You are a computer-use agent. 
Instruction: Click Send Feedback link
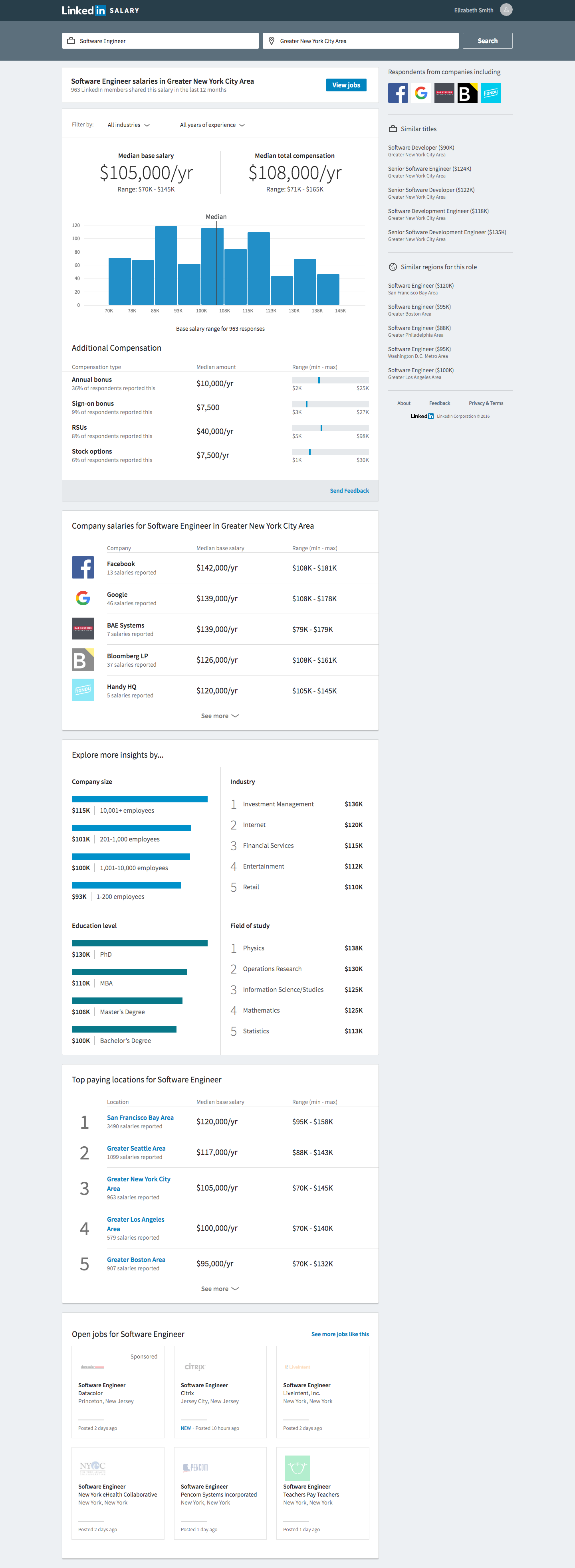pyautogui.click(x=349, y=491)
